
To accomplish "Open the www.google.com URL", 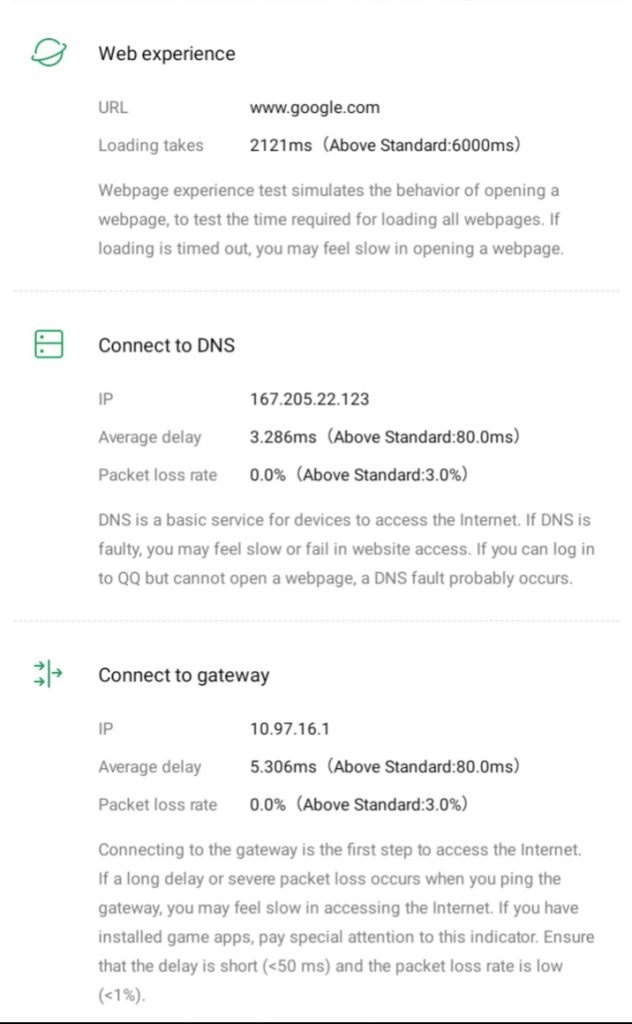I will point(314,107).
